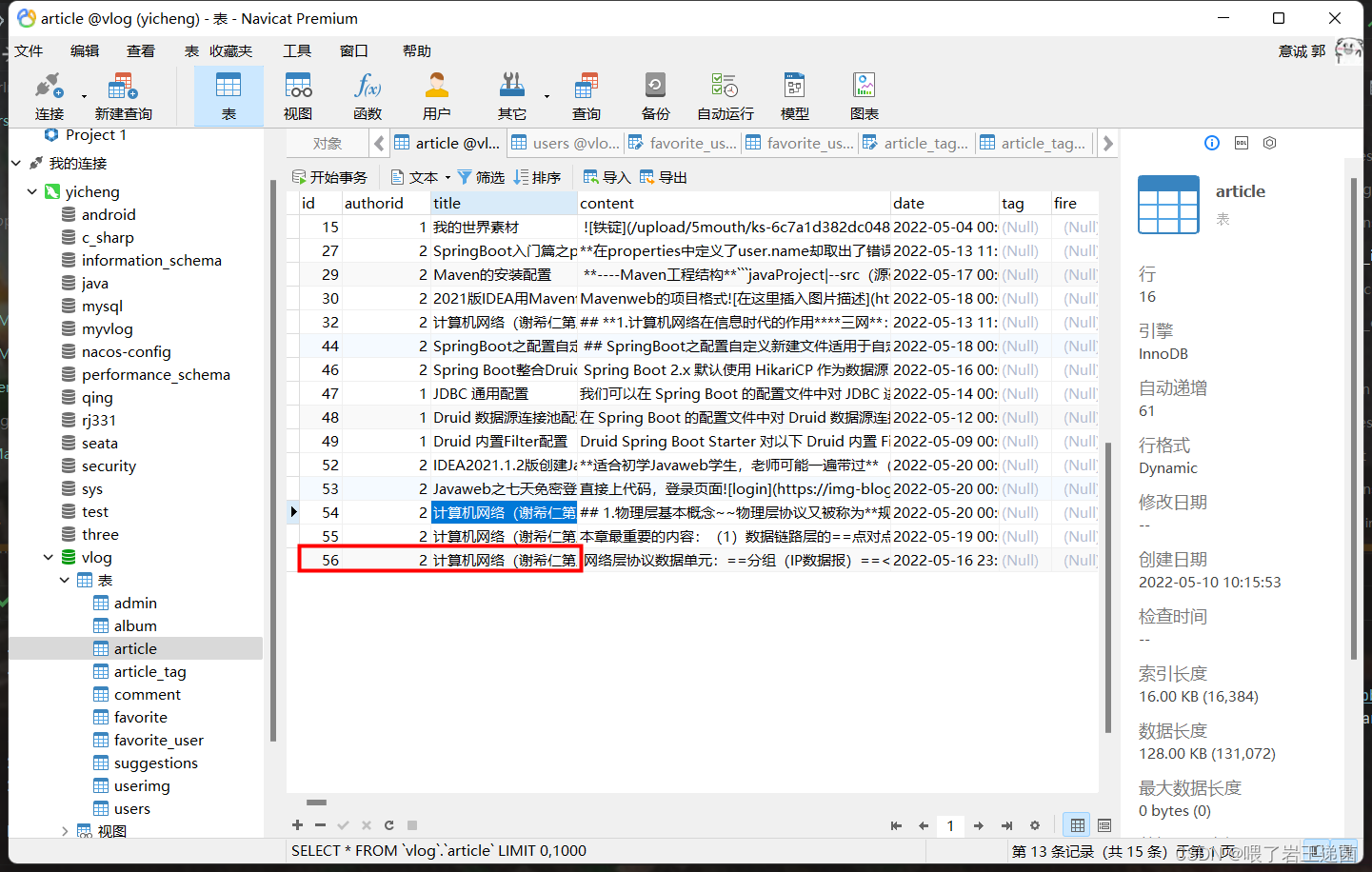
Task: Open the 备份 (Backup) toolbar icon
Action: tap(655, 96)
